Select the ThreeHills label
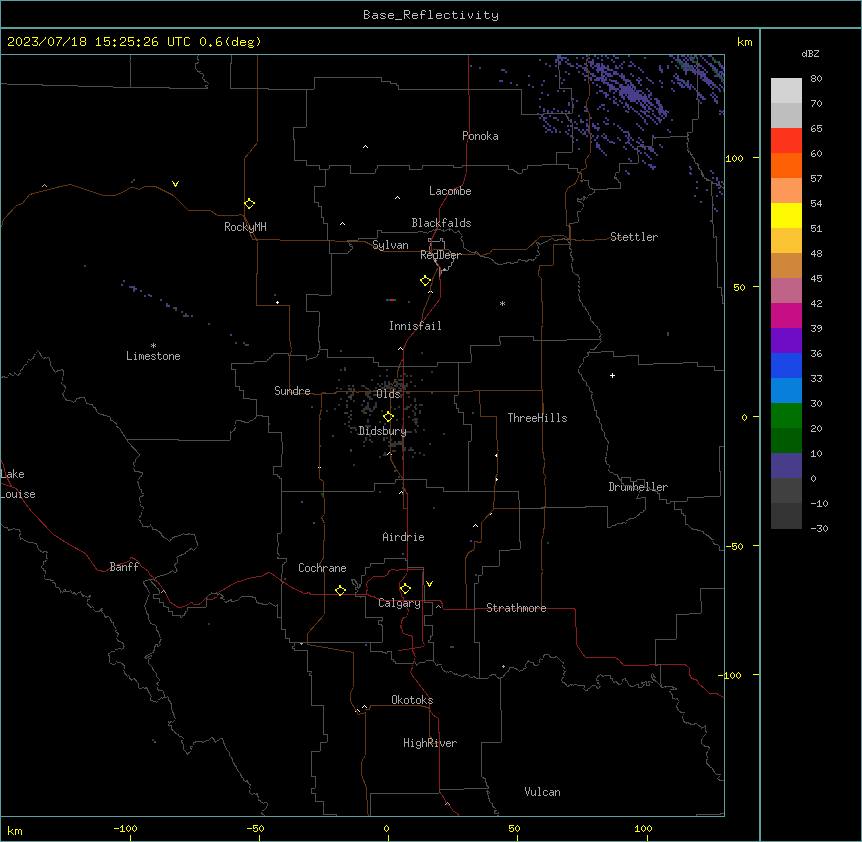 (x=537, y=418)
